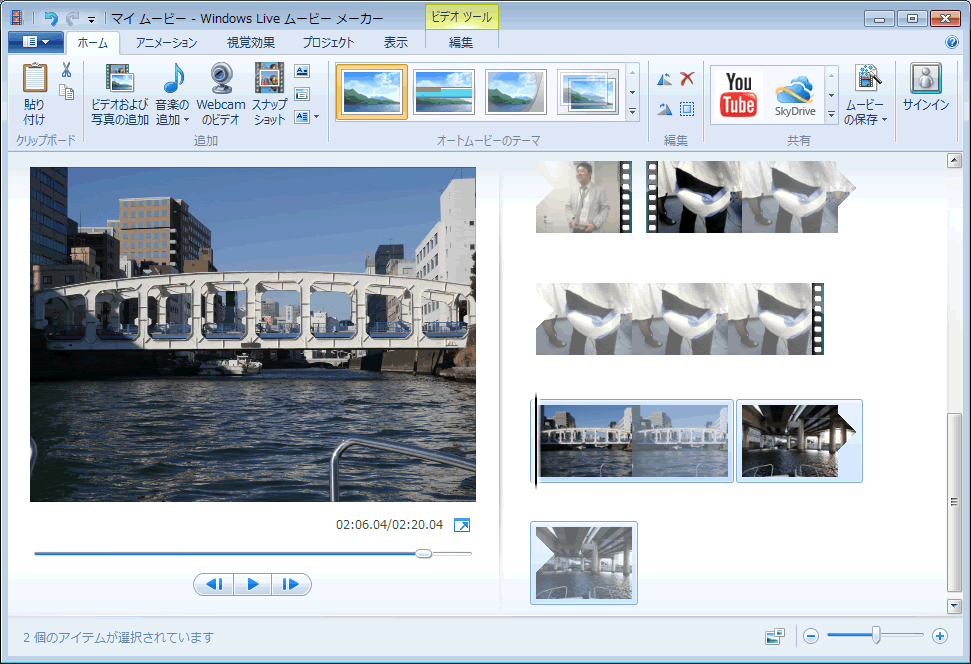The height and width of the screenshot is (664, 971).
Task: Step to the previous frame
Action: tap(214, 584)
